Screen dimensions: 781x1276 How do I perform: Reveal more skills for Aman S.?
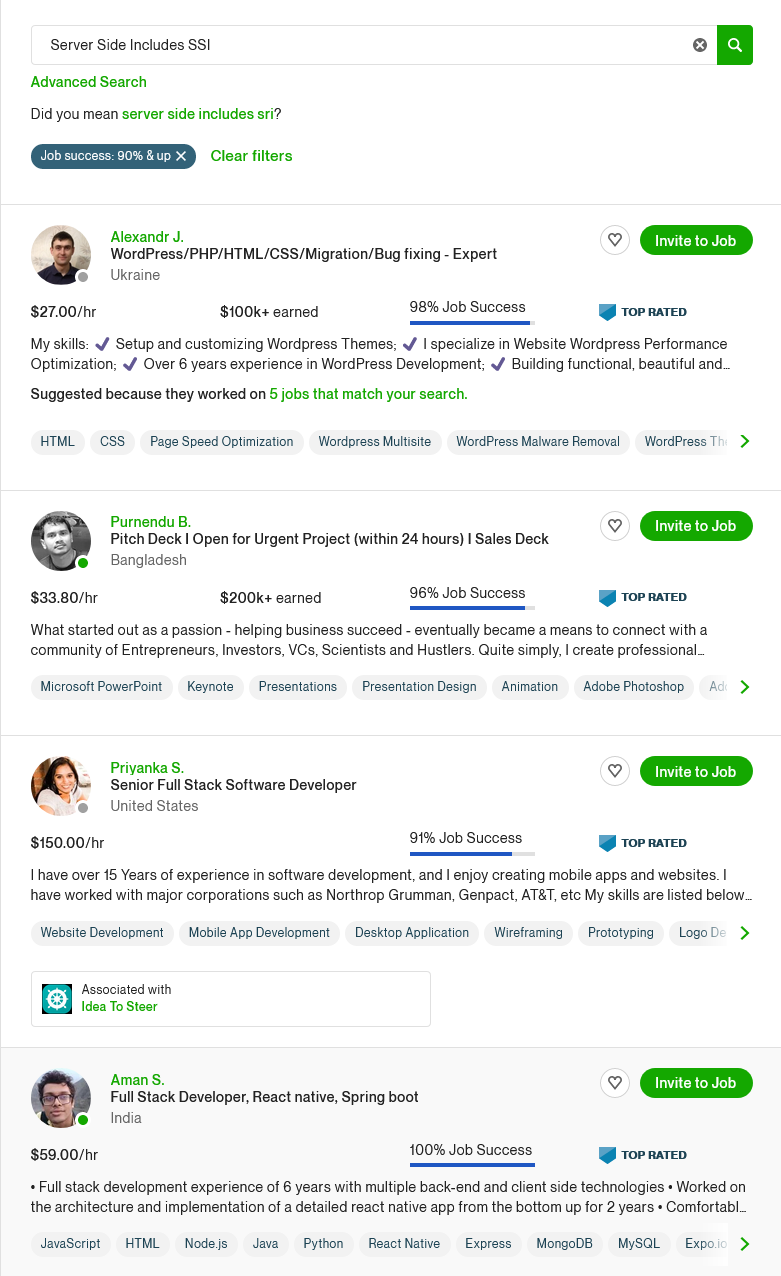[x=744, y=1244]
